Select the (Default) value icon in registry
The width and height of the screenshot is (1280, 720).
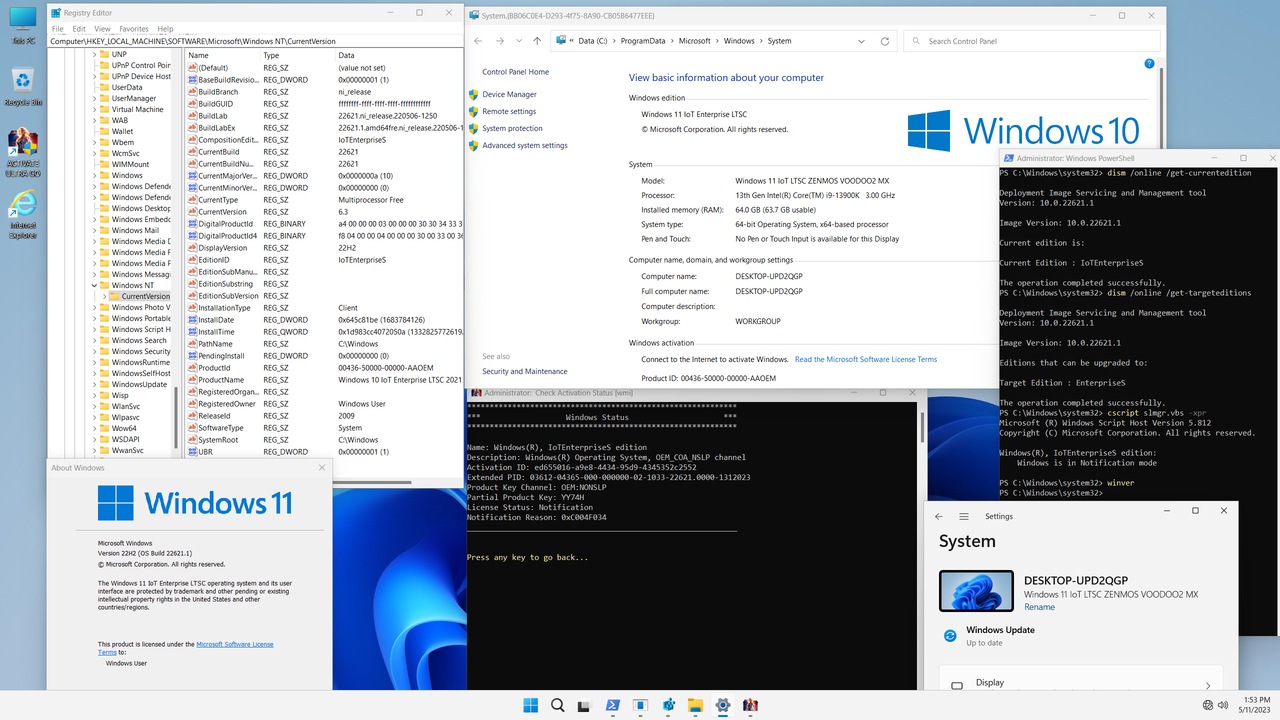tap(191, 68)
